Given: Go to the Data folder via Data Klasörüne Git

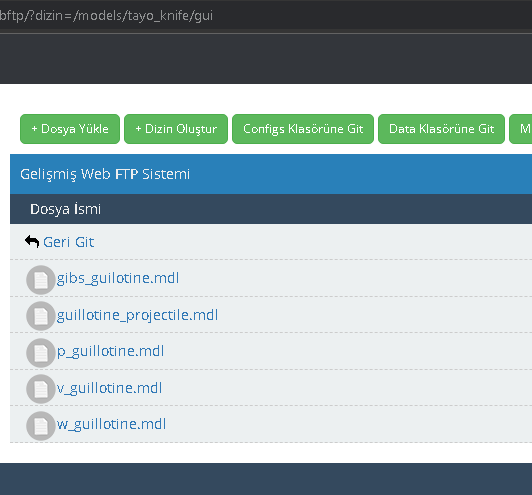Looking at the screenshot, I should point(441,129).
